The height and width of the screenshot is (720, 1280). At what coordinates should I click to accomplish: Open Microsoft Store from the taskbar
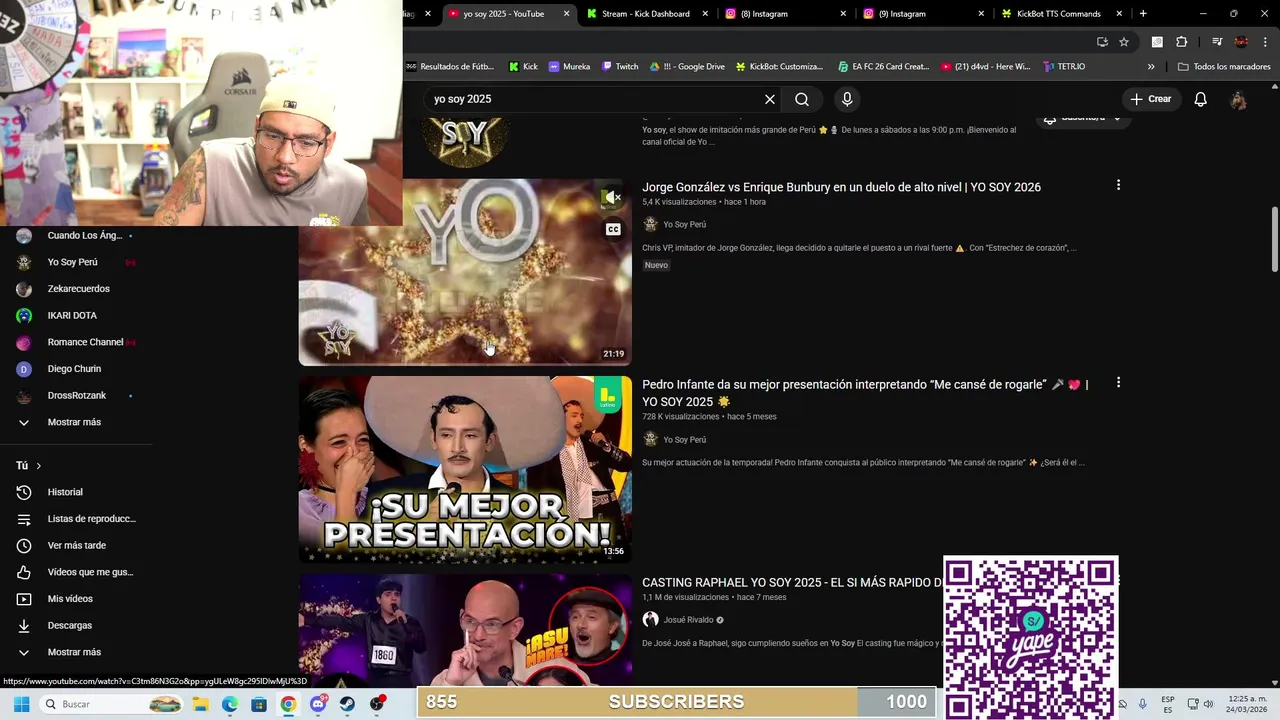pyautogui.click(x=259, y=704)
